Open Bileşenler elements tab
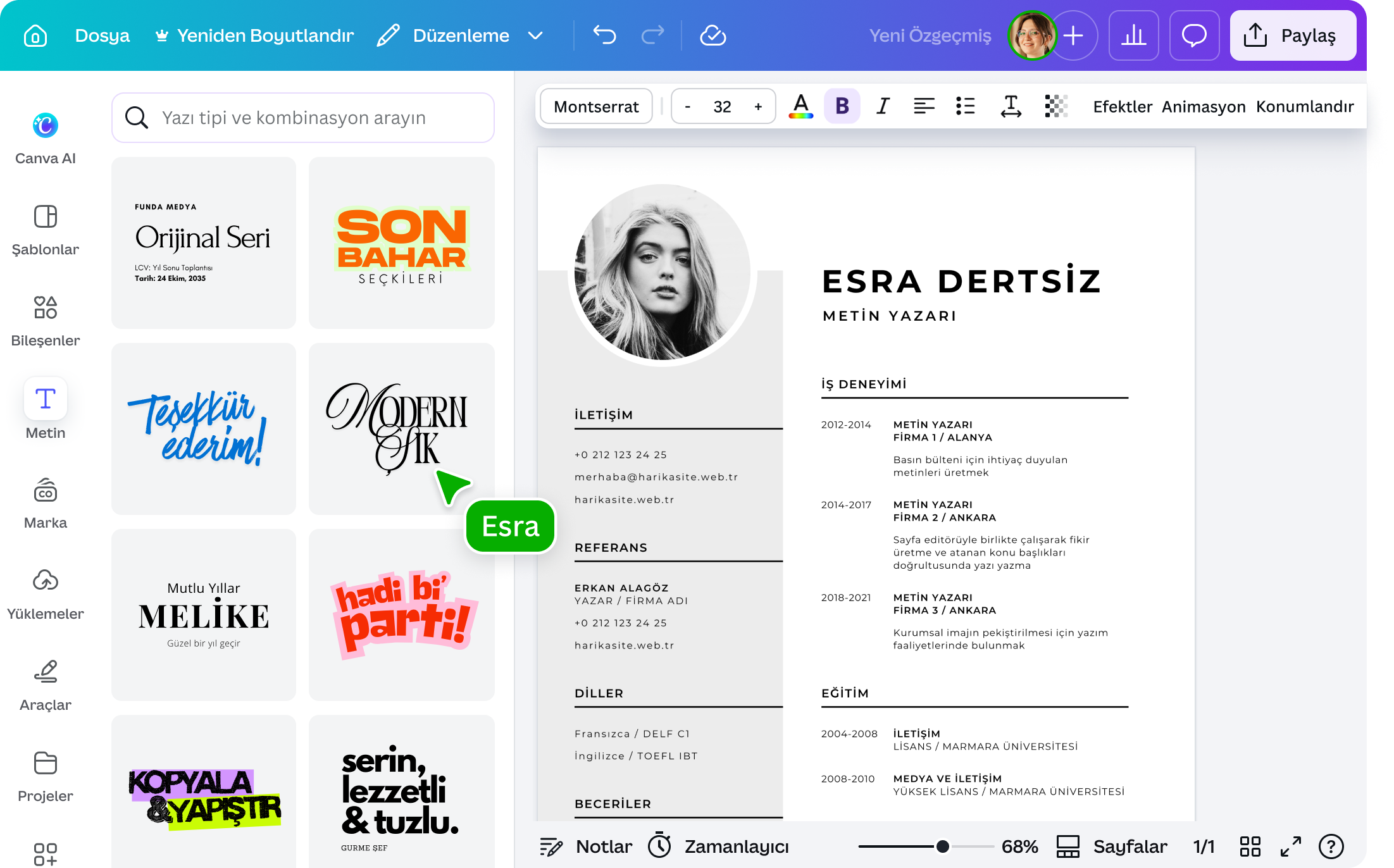Screen dimensions: 1394x868 point(46,321)
